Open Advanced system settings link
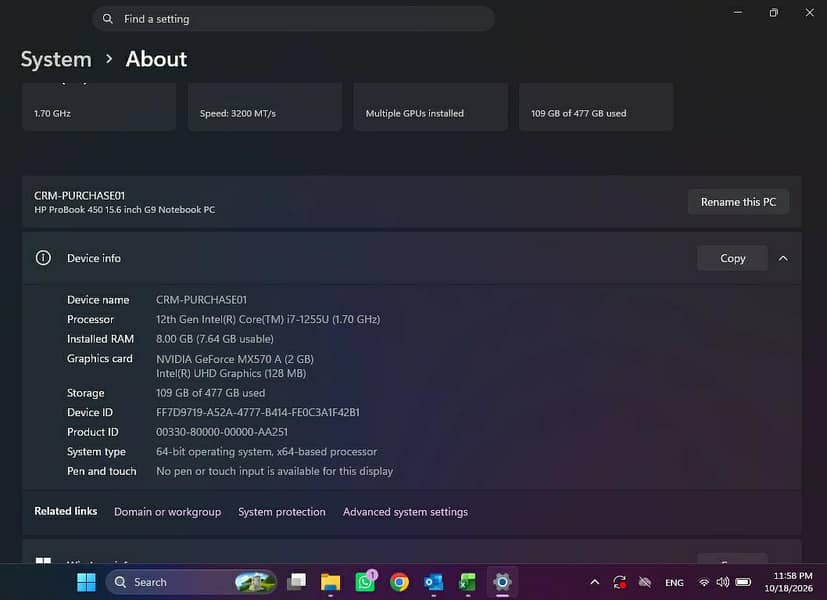 coord(405,512)
